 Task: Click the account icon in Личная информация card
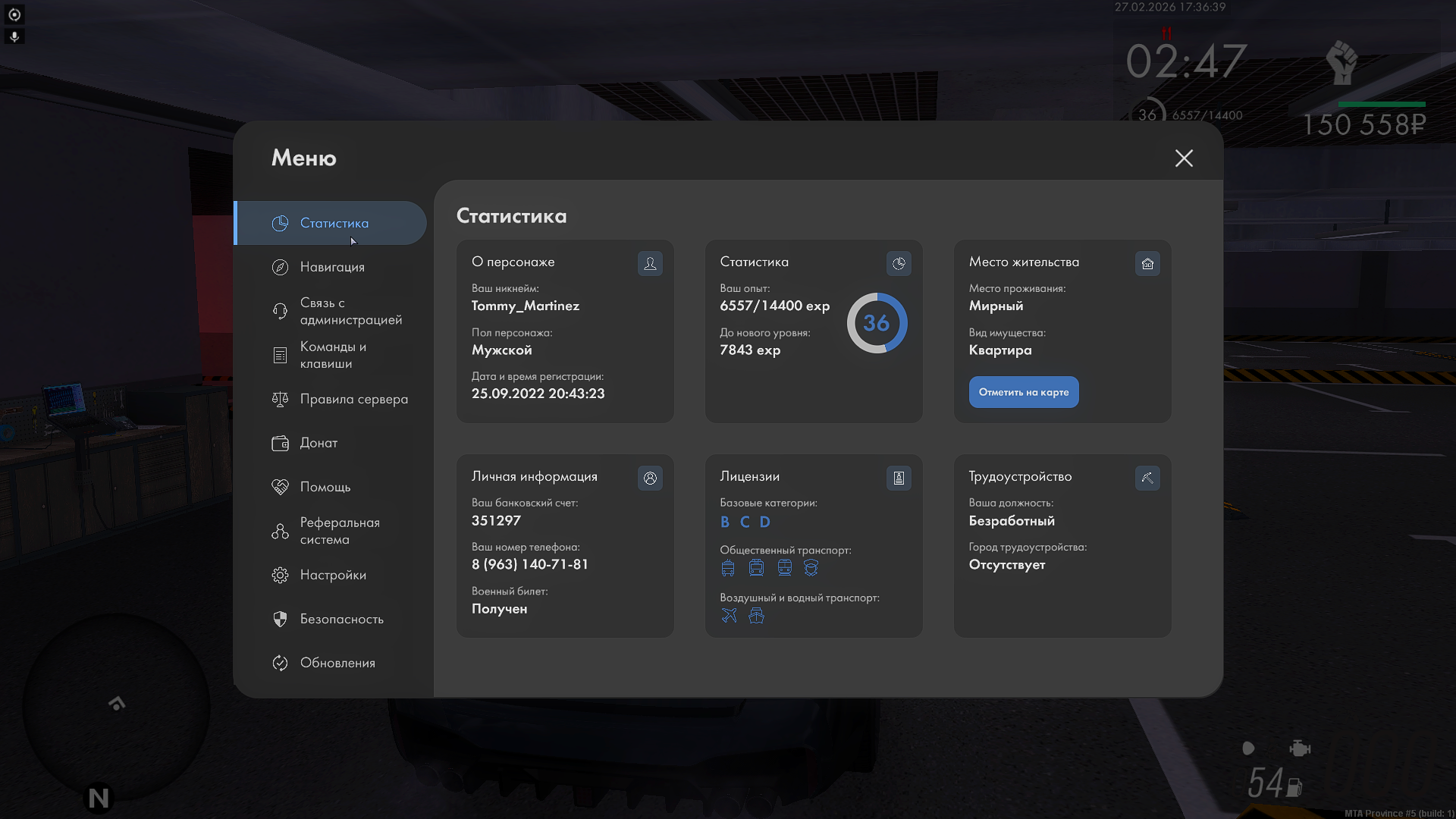[x=650, y=478]
